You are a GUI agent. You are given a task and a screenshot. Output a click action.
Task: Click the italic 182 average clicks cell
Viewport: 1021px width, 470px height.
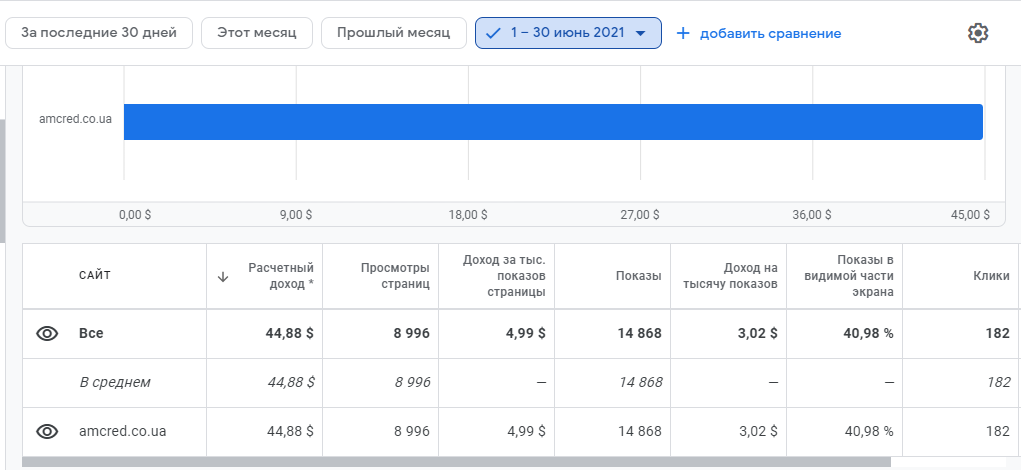998,382
